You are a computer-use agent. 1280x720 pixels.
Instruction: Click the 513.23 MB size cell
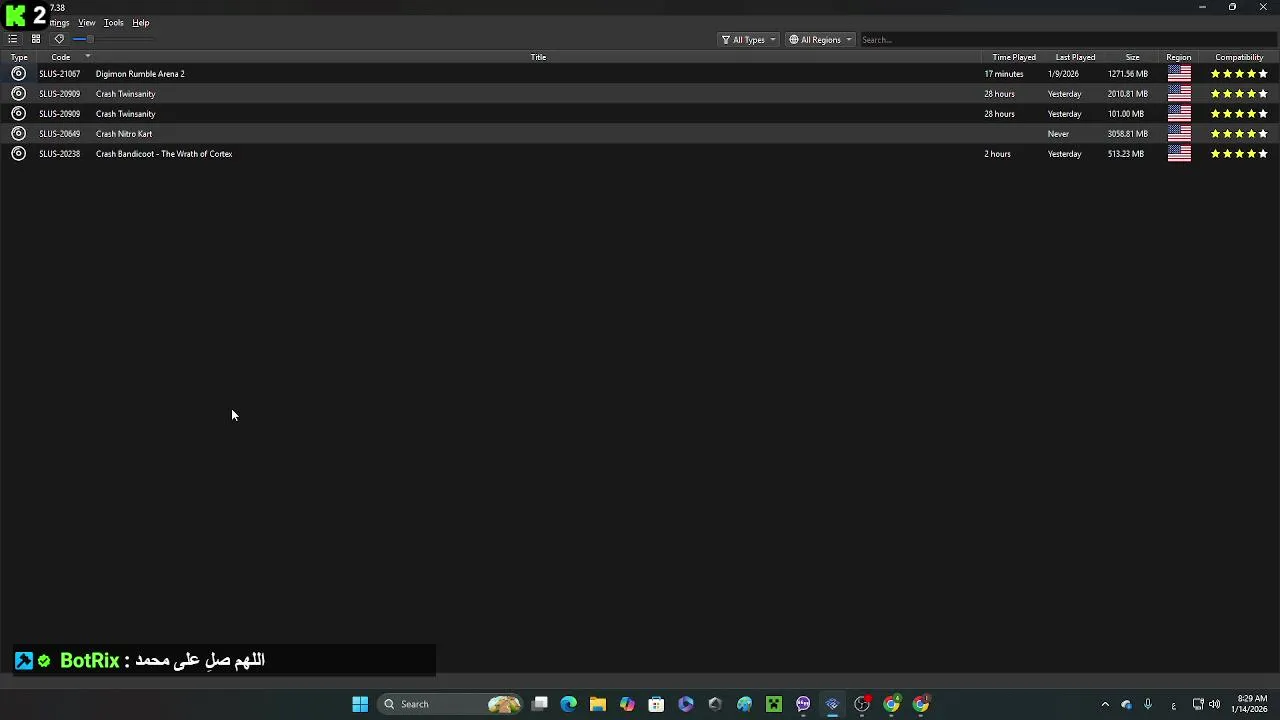tap(1126, 154)
